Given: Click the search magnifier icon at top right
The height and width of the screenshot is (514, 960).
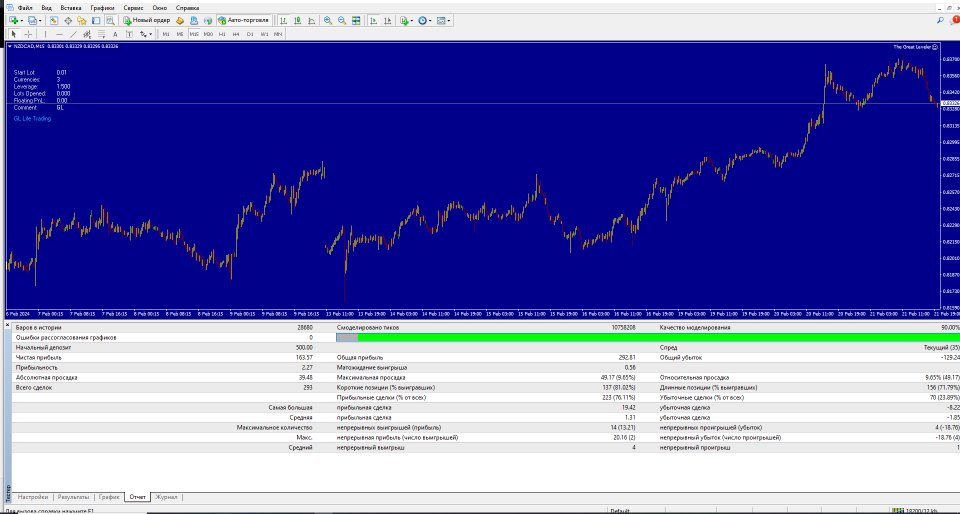Looking at the screenshot, I should 940,20.
